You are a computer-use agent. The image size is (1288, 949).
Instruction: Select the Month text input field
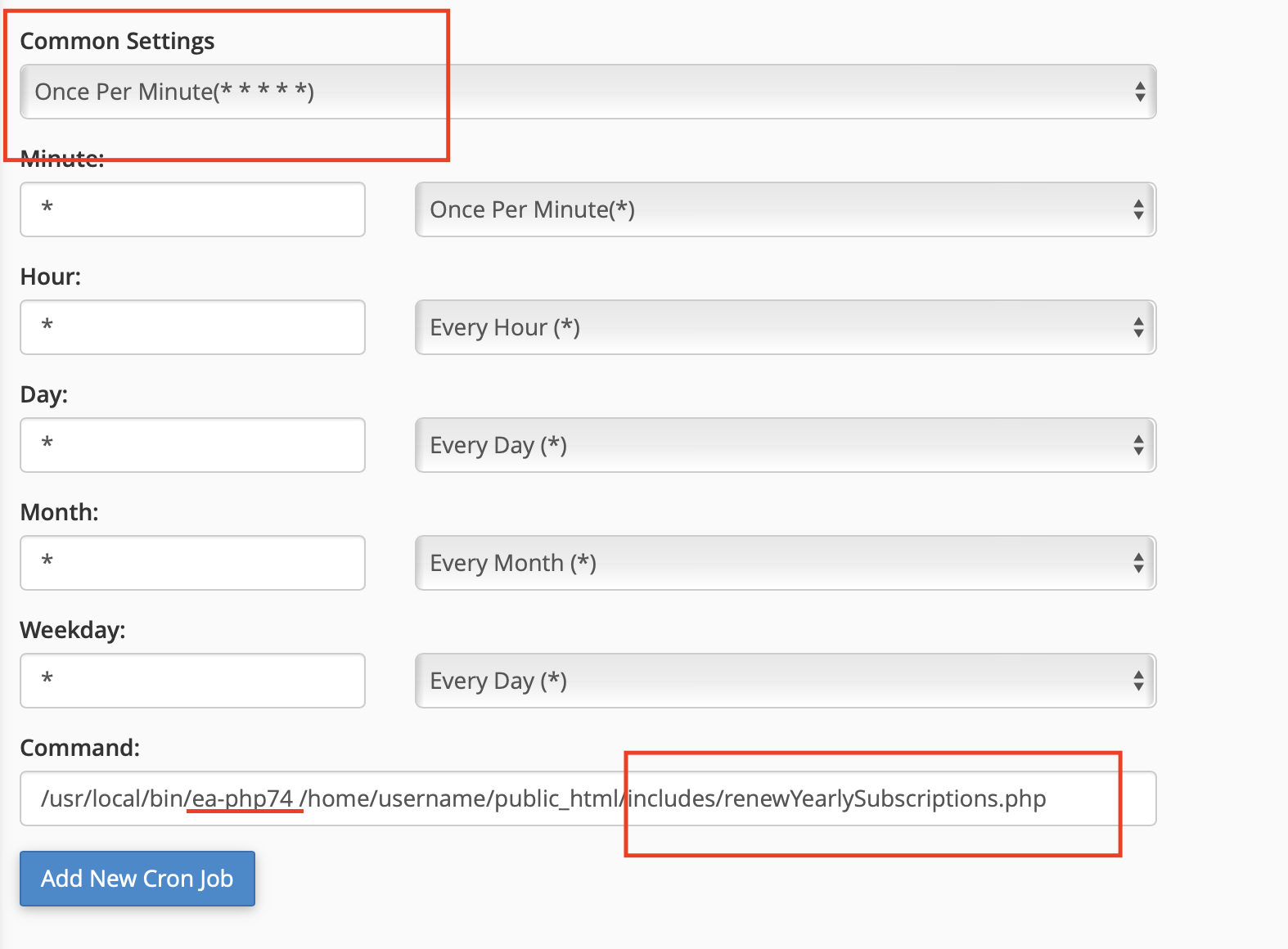[192, 563]
